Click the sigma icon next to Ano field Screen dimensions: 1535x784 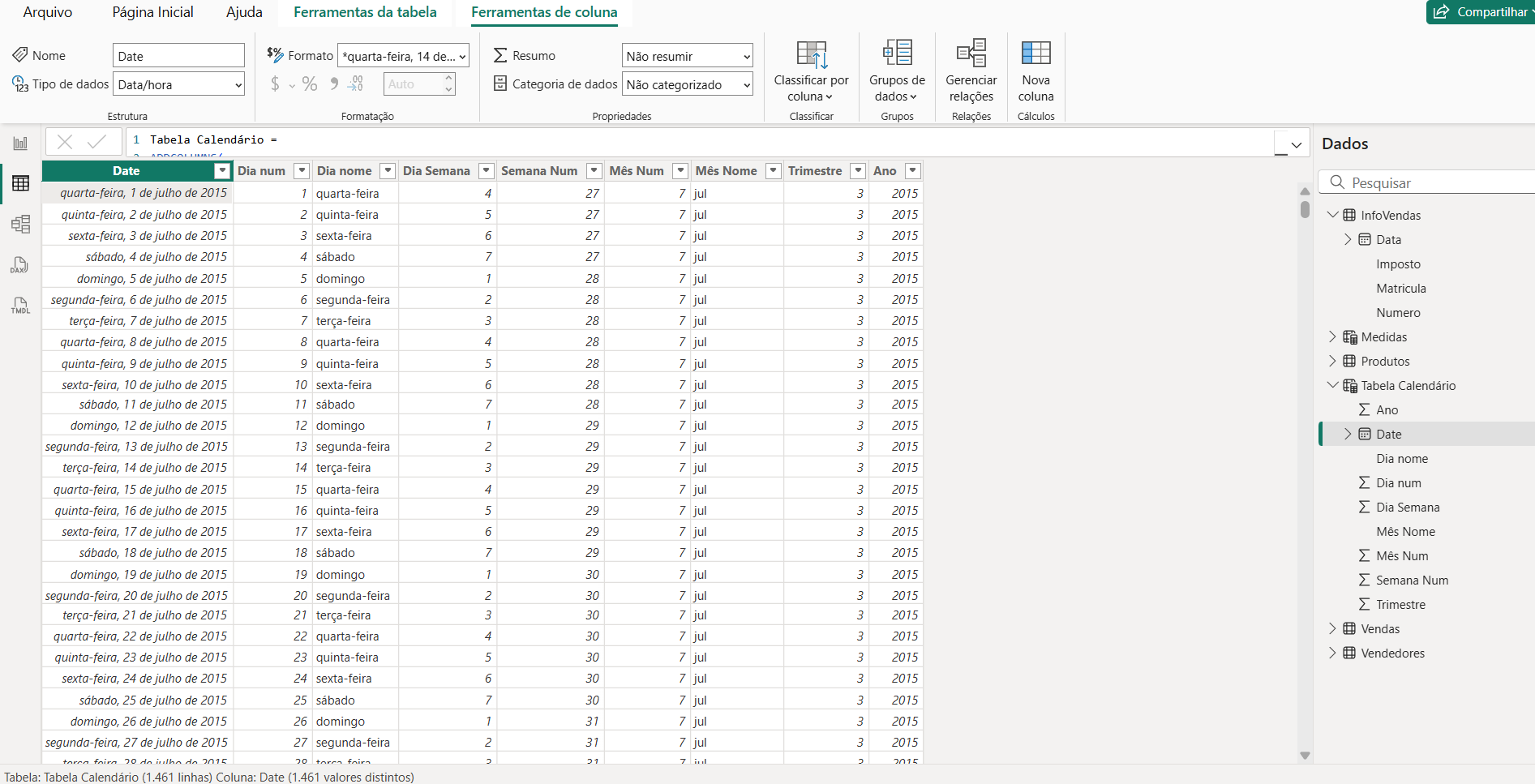point(1365,410)
